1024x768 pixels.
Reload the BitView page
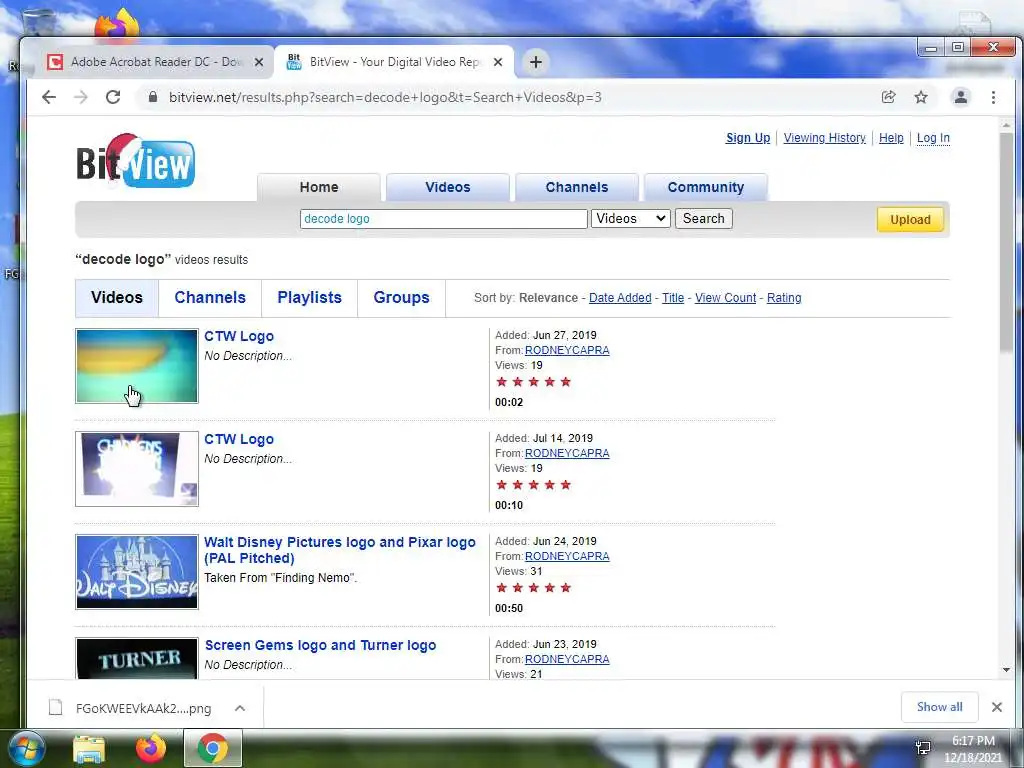click(113, 97)
